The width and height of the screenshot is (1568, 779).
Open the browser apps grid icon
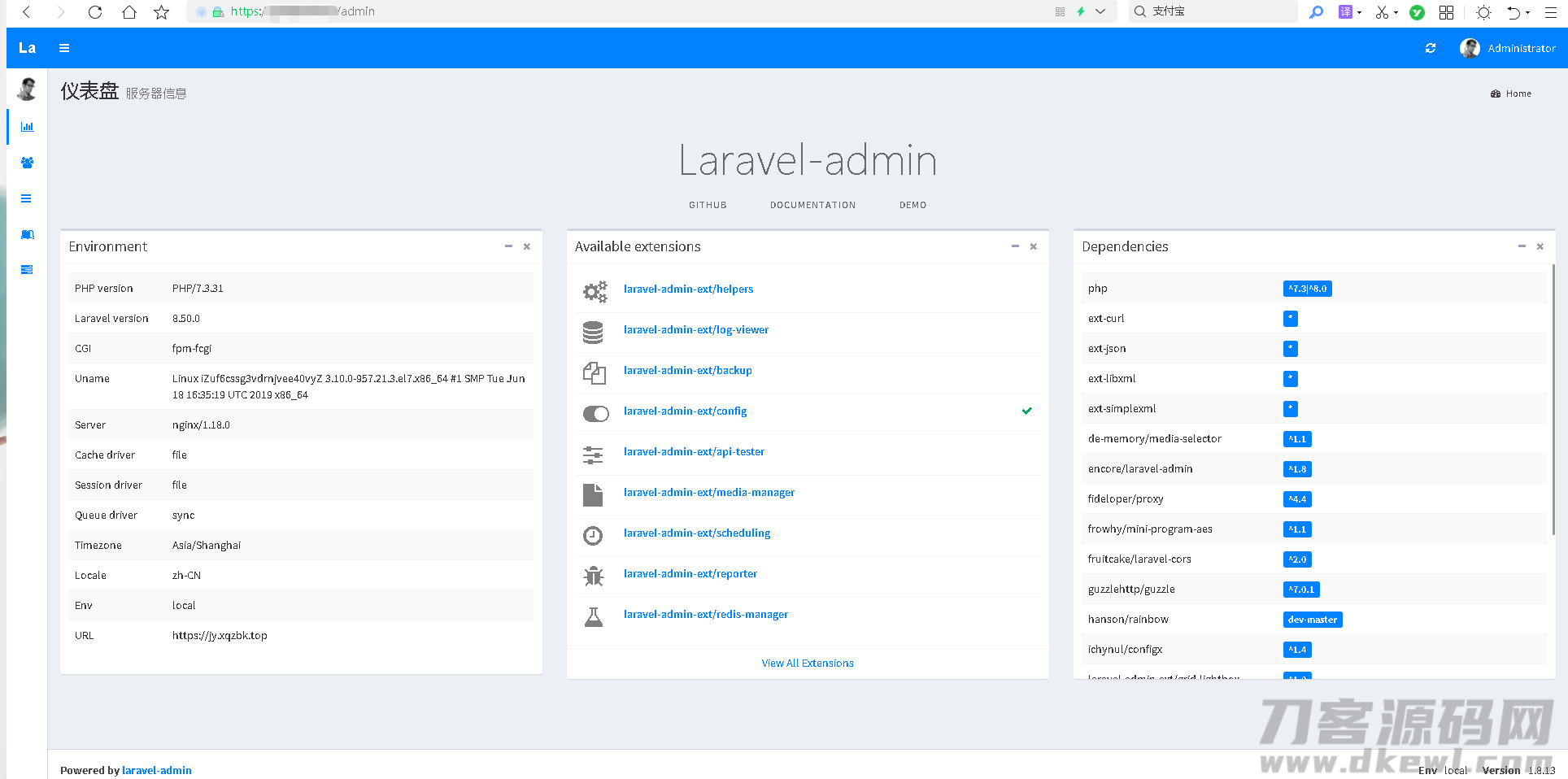tap(1446, 11)
